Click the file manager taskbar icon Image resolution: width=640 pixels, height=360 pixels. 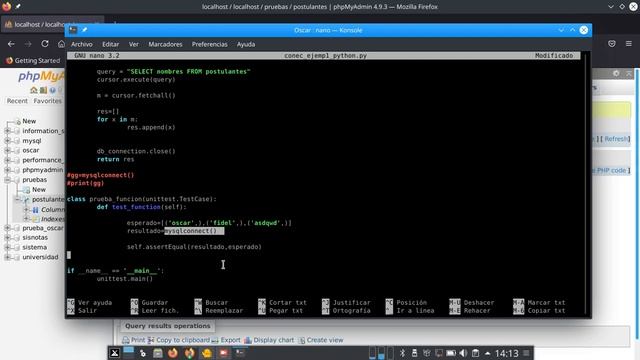[158, 353]
